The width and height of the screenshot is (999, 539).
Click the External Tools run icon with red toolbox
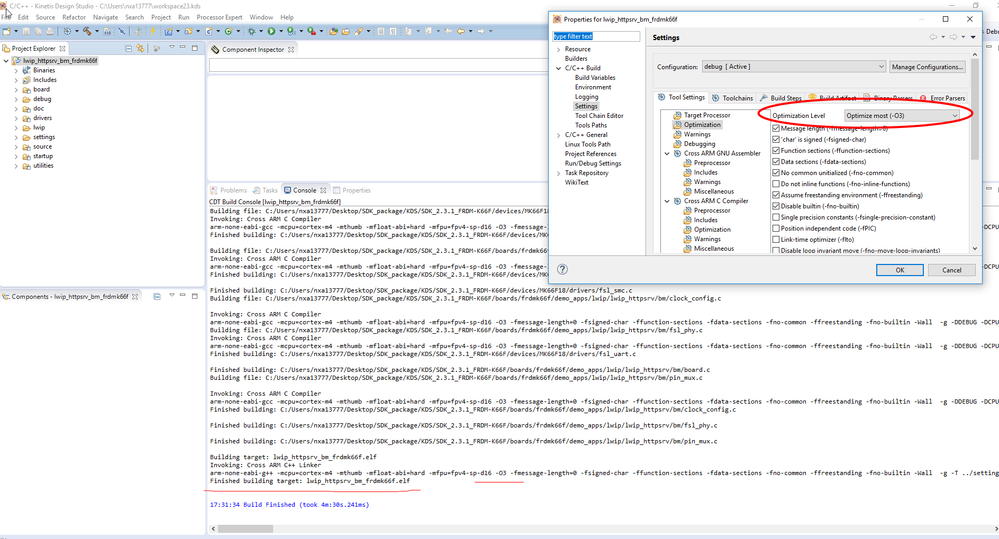tap(311, 31)
